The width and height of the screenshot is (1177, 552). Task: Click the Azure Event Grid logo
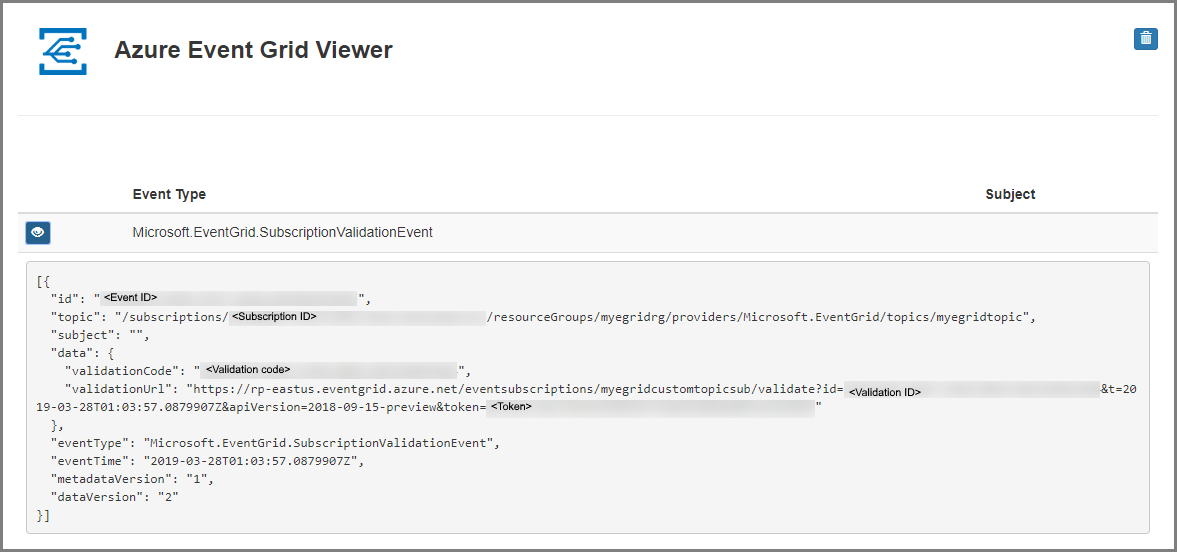[63, 51]
